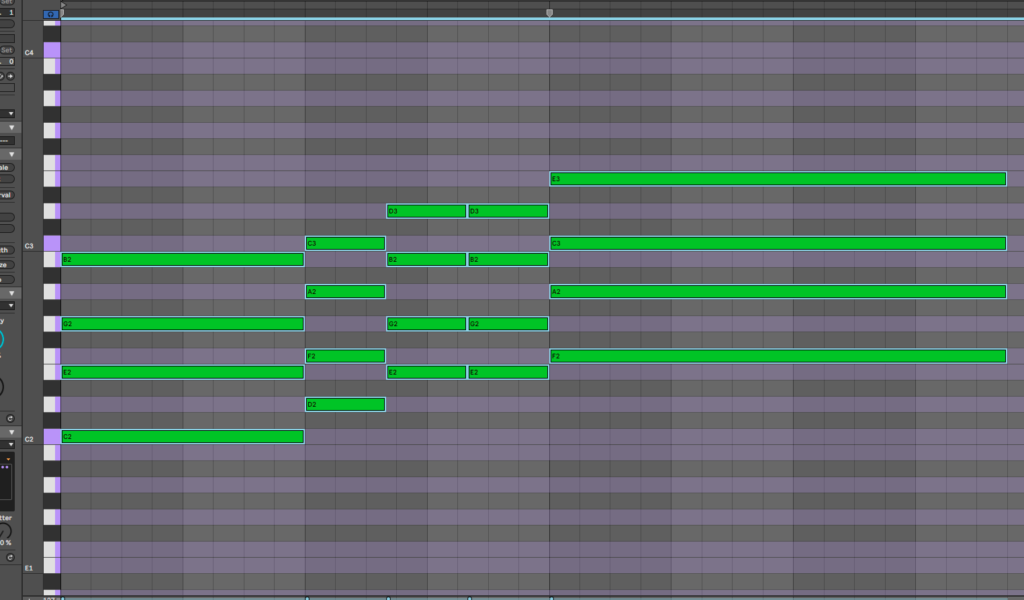Viewport: 1024px width, 600px height.
Task: Collapse the section triangle above the Scale button
Action: (x=12, y=154)
